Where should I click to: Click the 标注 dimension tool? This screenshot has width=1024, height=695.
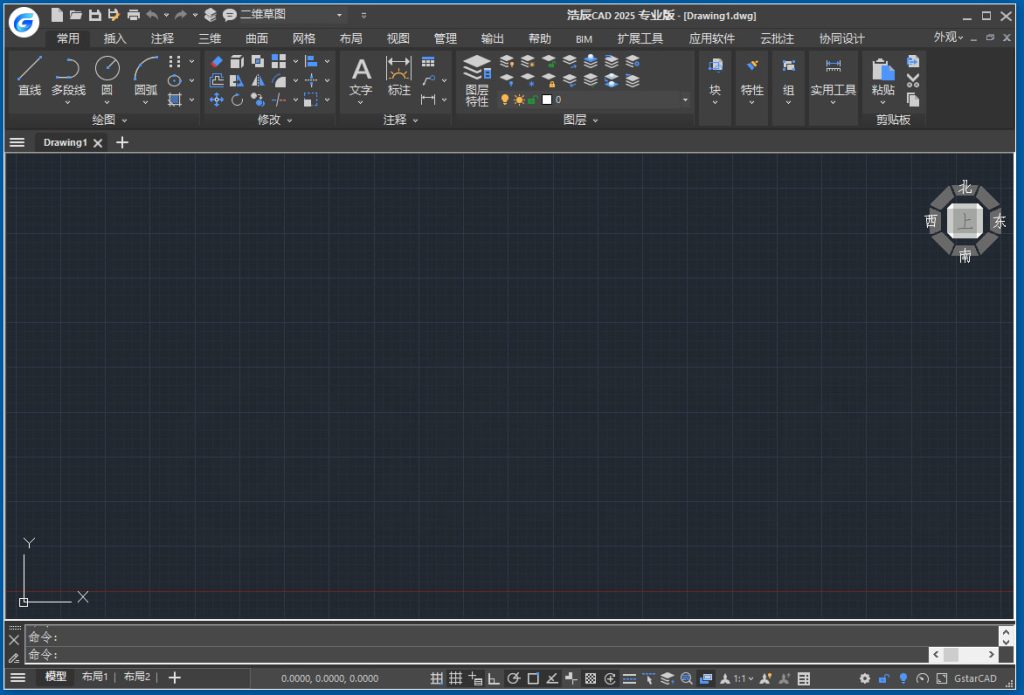[398, 76]
